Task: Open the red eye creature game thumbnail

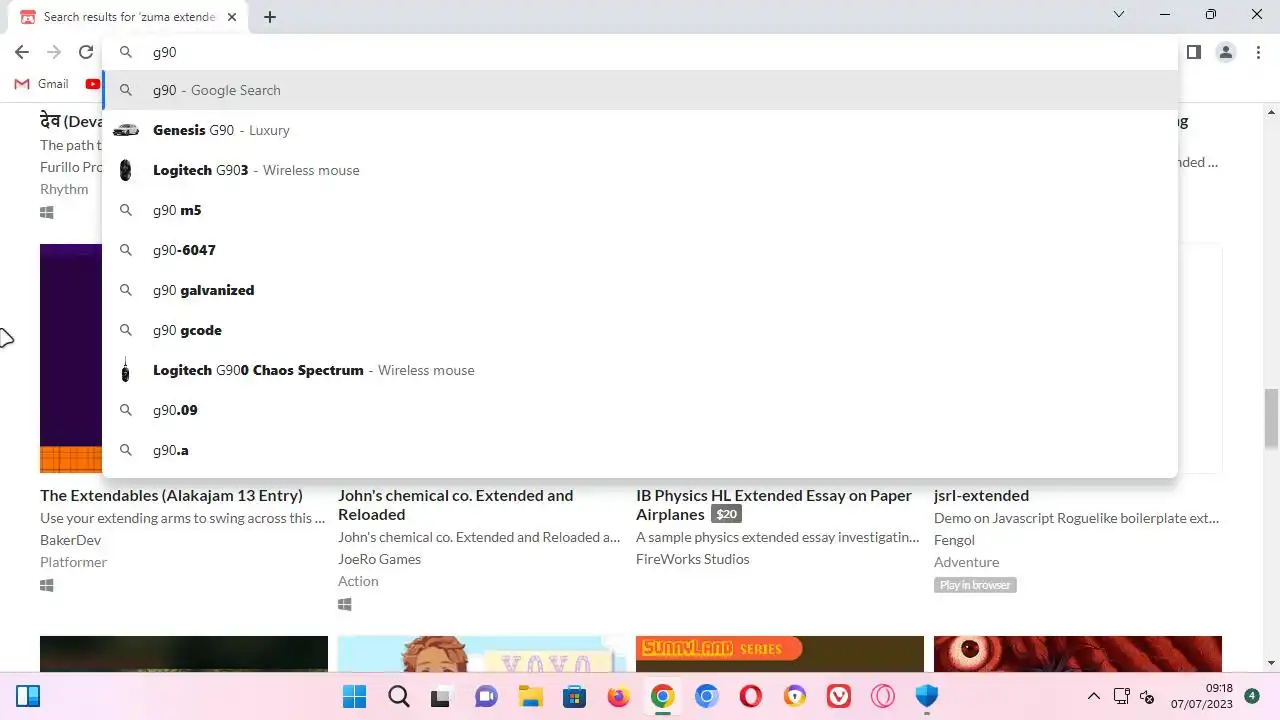Action: click(x=1078, y=654)
